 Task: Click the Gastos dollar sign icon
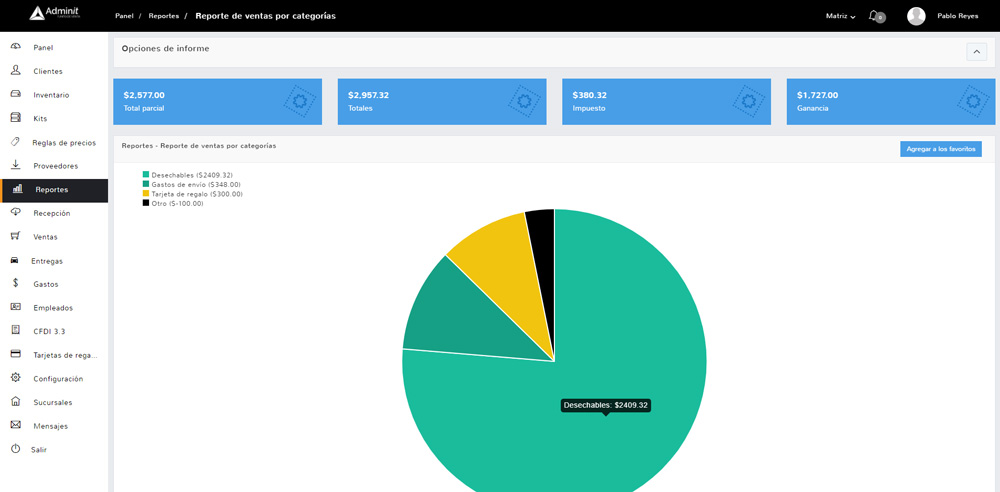point(15,283)
